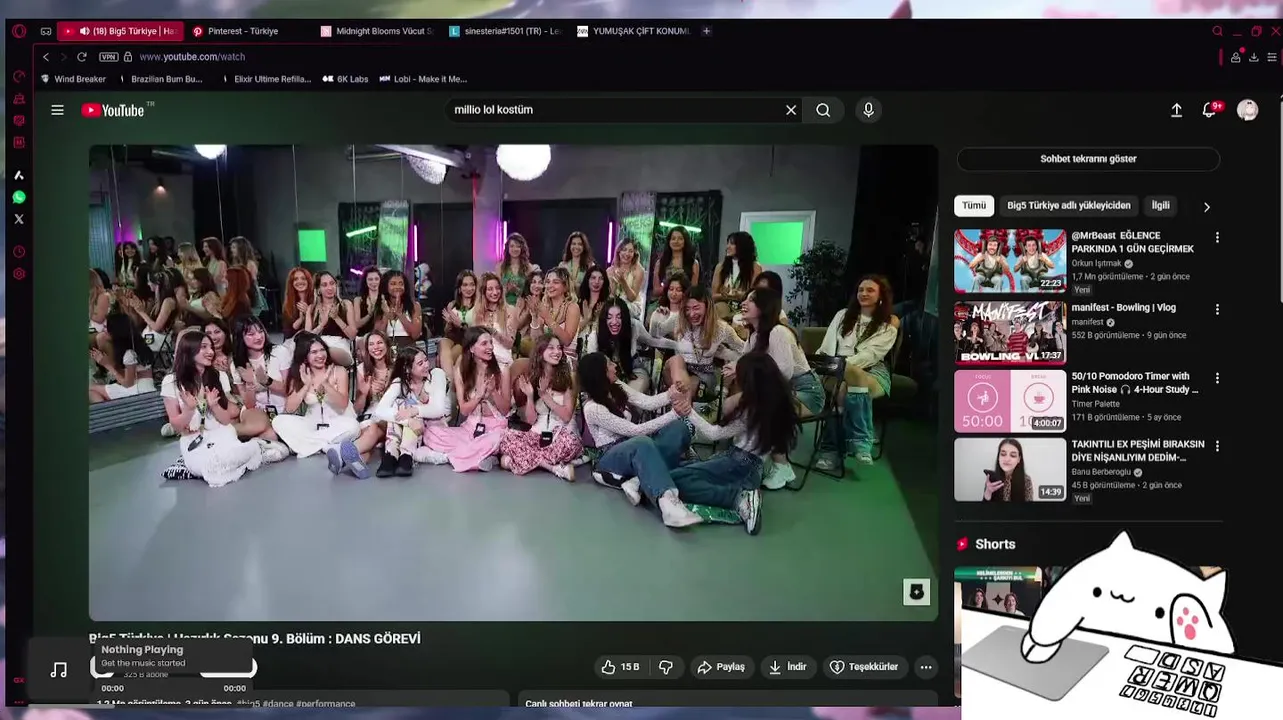Open a new tab with plus button
This screenshot has height=720, width=1283.
point(707,31)
